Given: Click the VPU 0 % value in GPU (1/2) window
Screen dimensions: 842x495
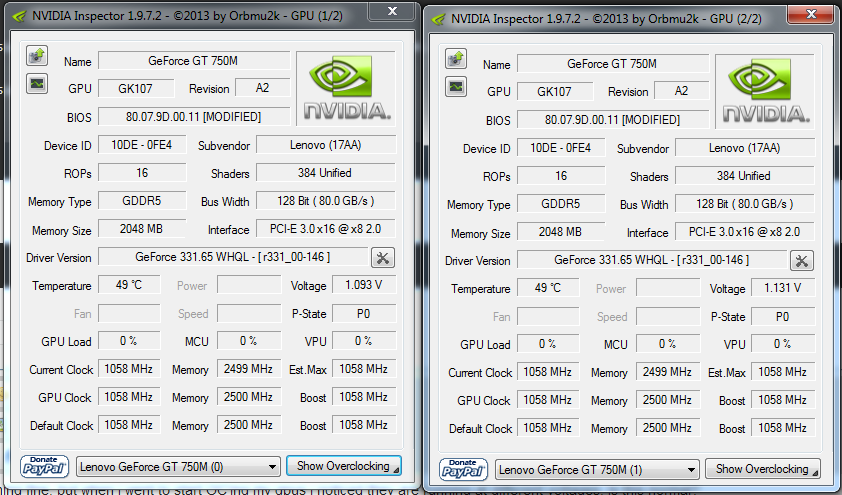Looking at the screenshot, I should (x=364, y=341).
